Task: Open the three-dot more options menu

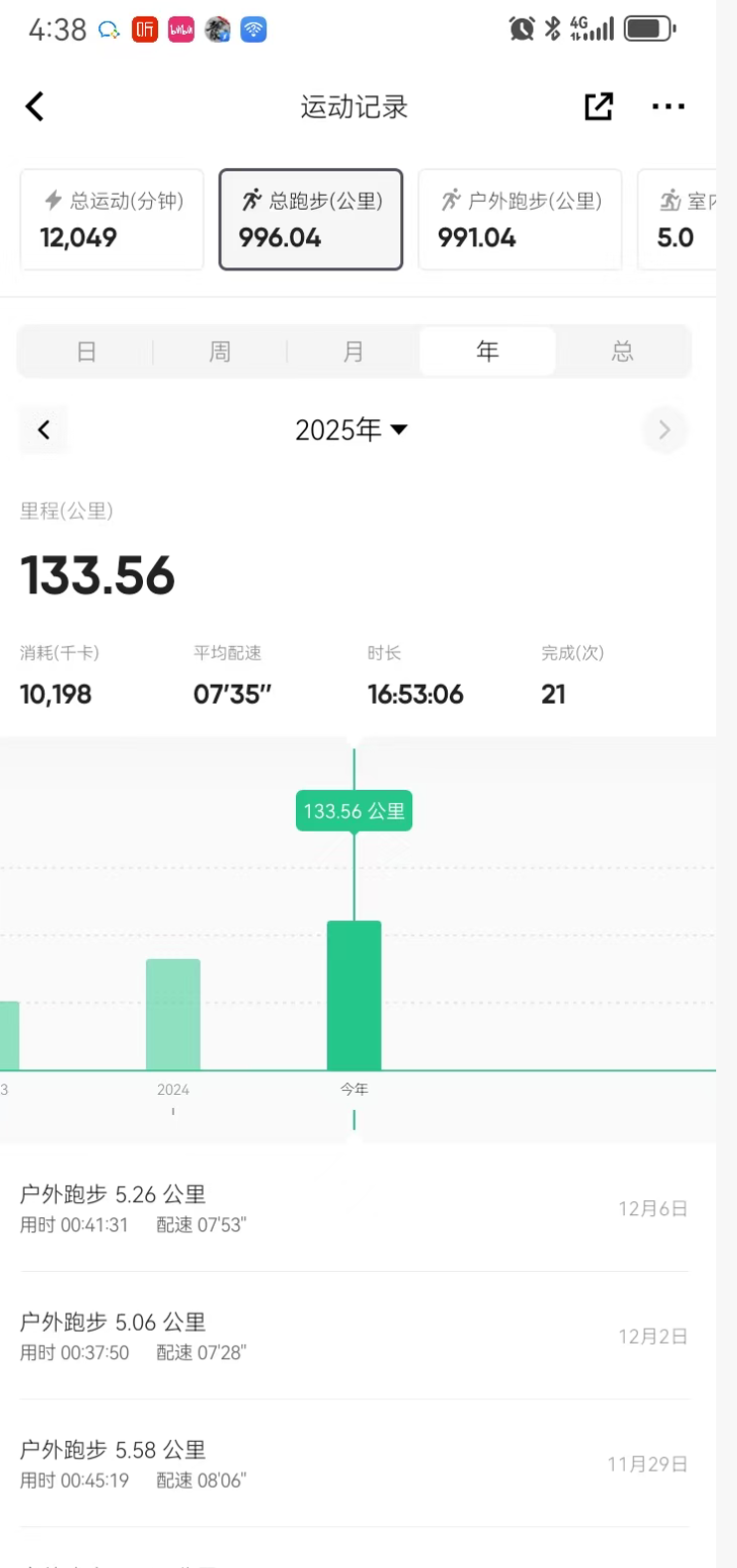Action: click(667, 106)
